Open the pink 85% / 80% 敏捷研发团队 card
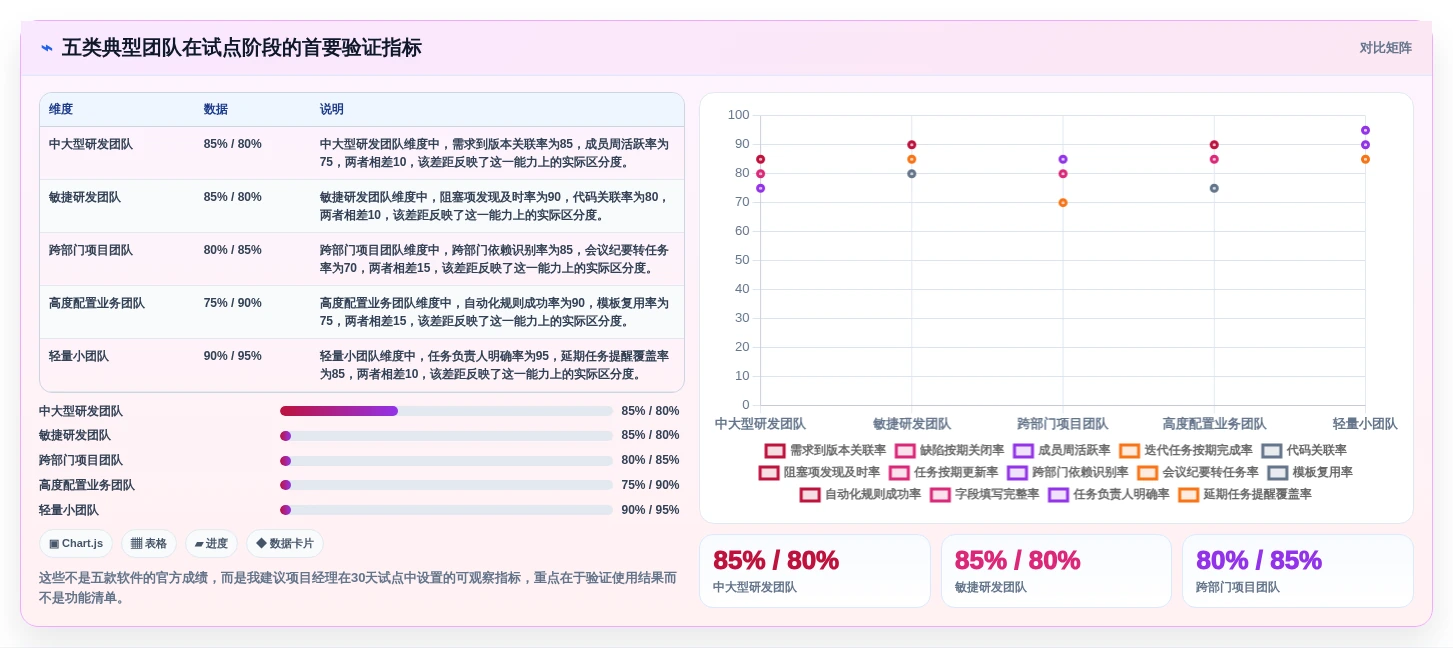The width and height of the screenshot is (1453, 648). click(1056, 571)
